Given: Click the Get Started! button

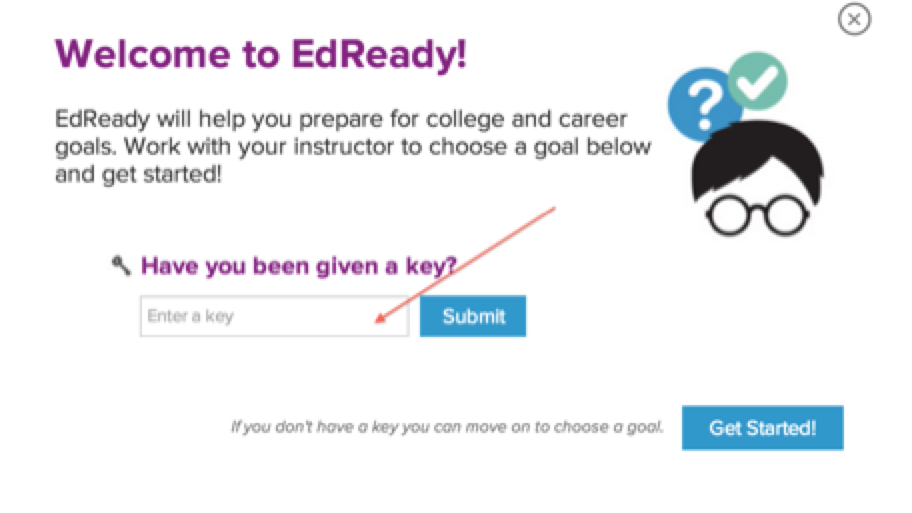Looking at the screenshot, I should click(763, 428).
